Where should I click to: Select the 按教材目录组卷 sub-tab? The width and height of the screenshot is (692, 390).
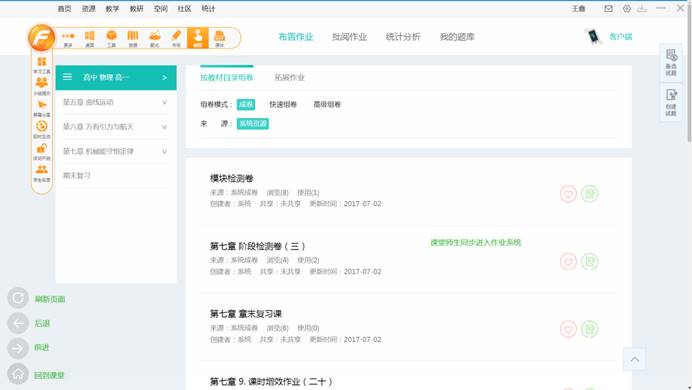pyautogui.click(x=227, y=78)
